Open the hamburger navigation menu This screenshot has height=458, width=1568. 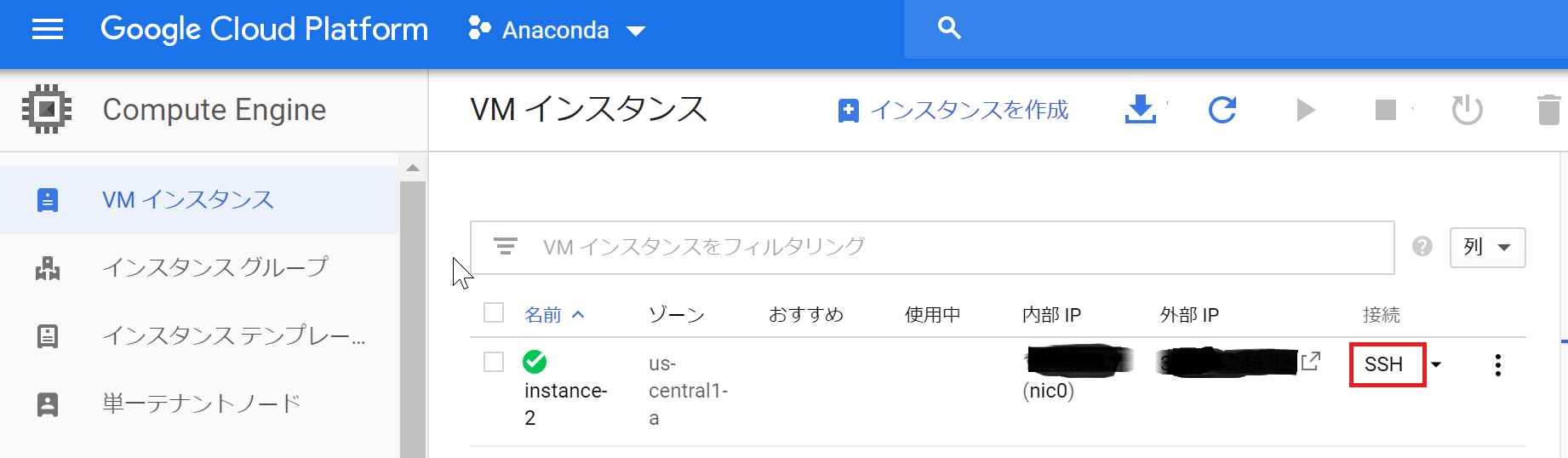point(47,30)
